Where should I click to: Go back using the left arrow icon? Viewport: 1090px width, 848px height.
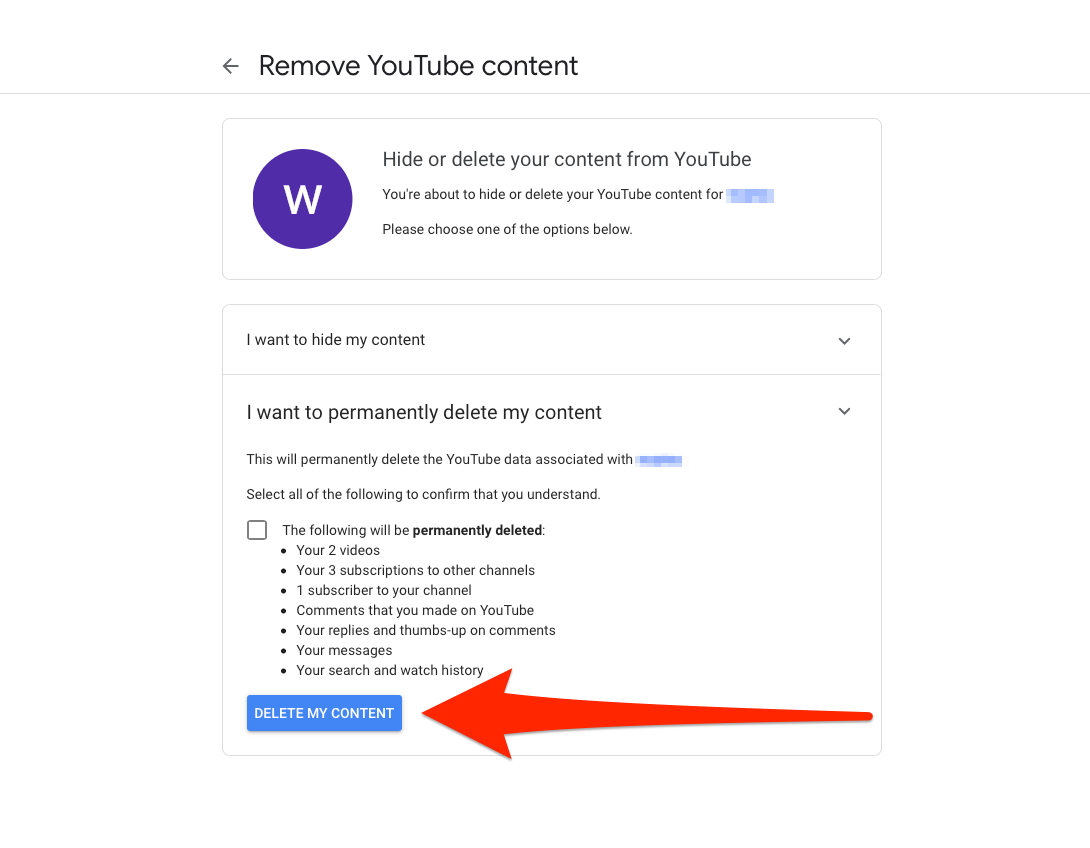click(x=231, y=66)
